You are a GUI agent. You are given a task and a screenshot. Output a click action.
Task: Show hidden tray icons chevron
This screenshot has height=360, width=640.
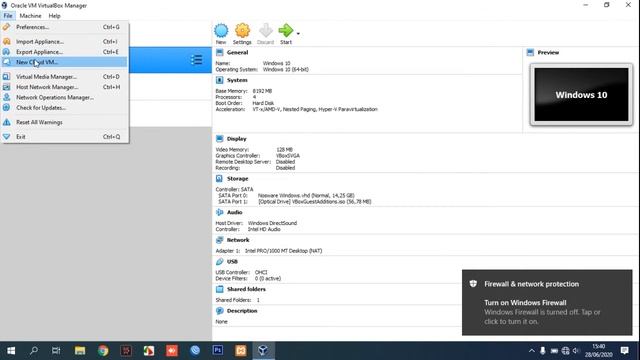531,351
